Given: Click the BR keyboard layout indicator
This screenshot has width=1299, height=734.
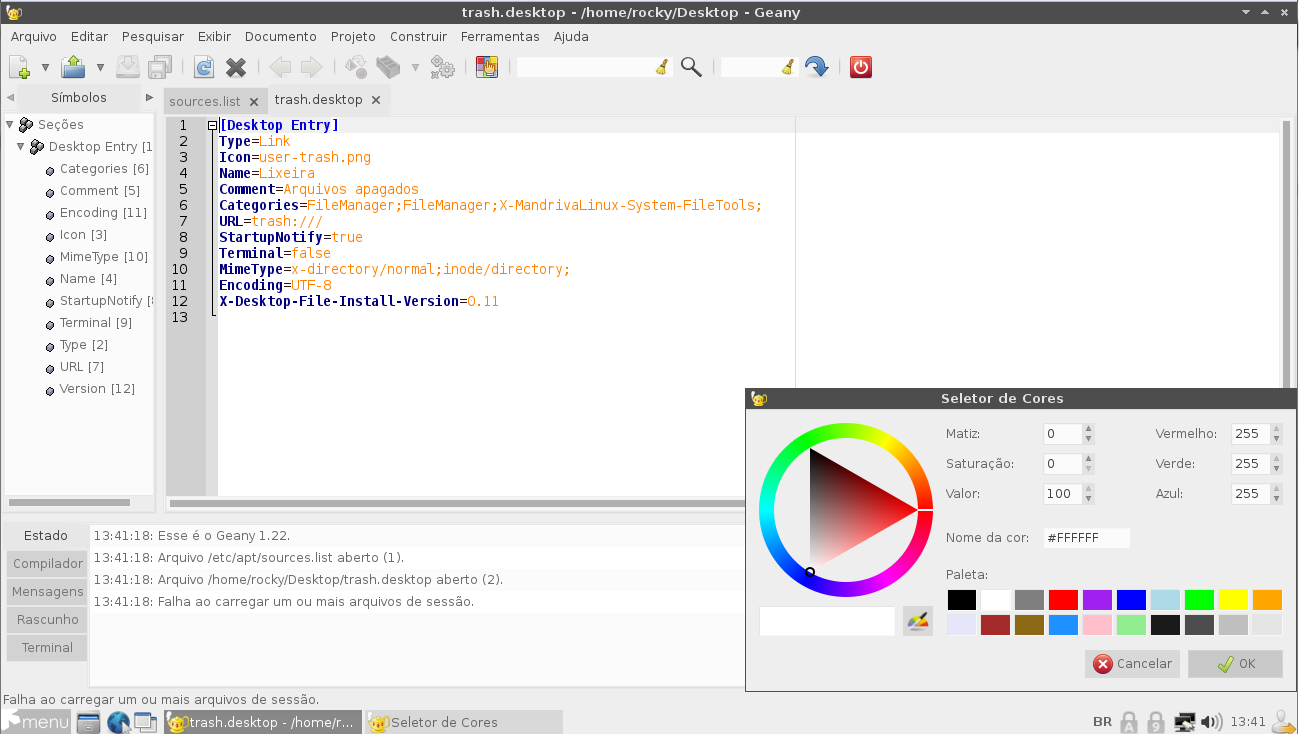Looking at the screenshot, I should pyautogui.click(x=1102, y=722).
